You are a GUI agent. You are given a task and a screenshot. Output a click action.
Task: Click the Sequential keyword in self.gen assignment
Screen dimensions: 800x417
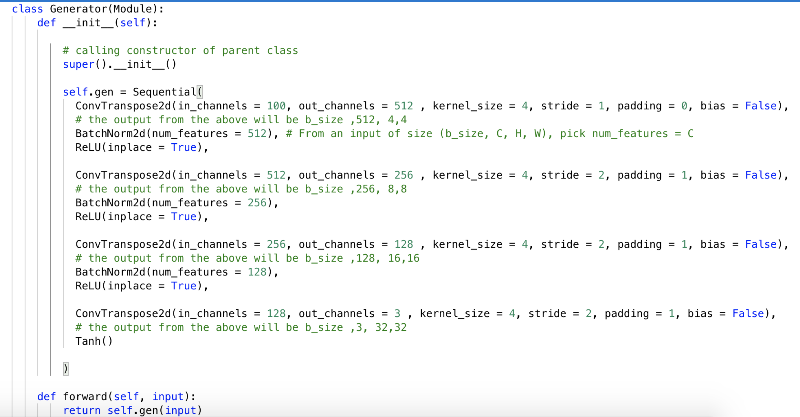[x=166, y=91]
